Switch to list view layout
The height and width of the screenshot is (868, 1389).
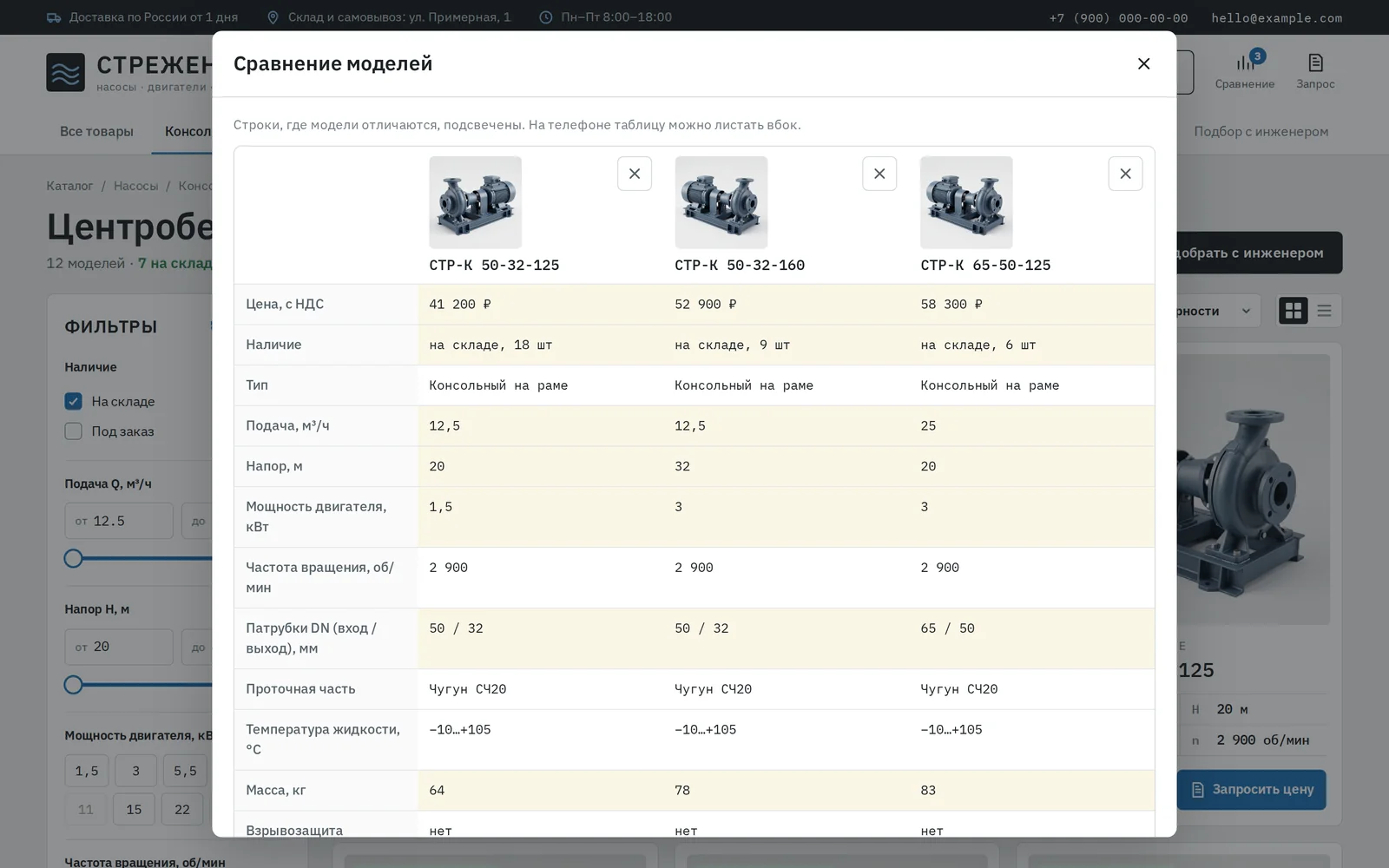click(x=1324, y=311)
